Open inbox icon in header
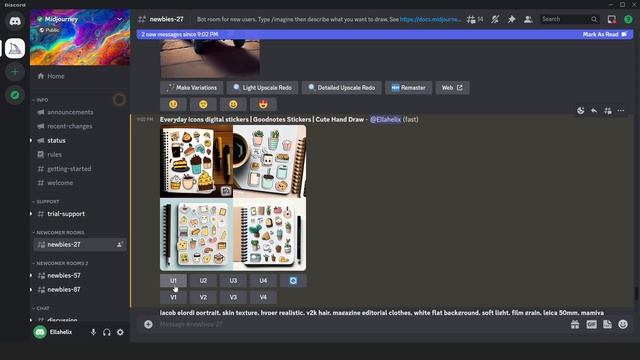The width and height of the screenshot is (640, 360). [x=611, y=19]
